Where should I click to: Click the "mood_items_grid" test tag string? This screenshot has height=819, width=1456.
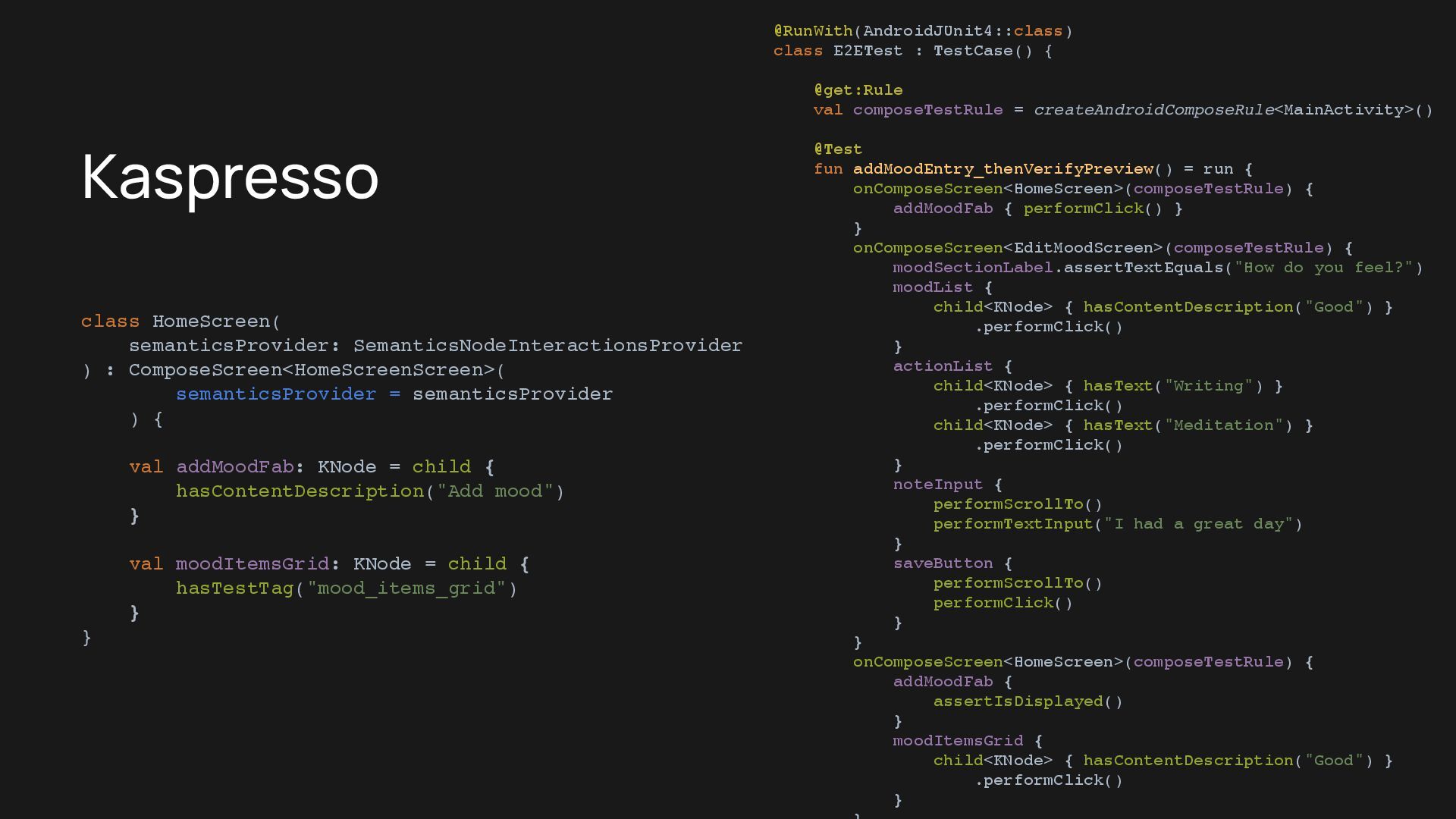406,588
